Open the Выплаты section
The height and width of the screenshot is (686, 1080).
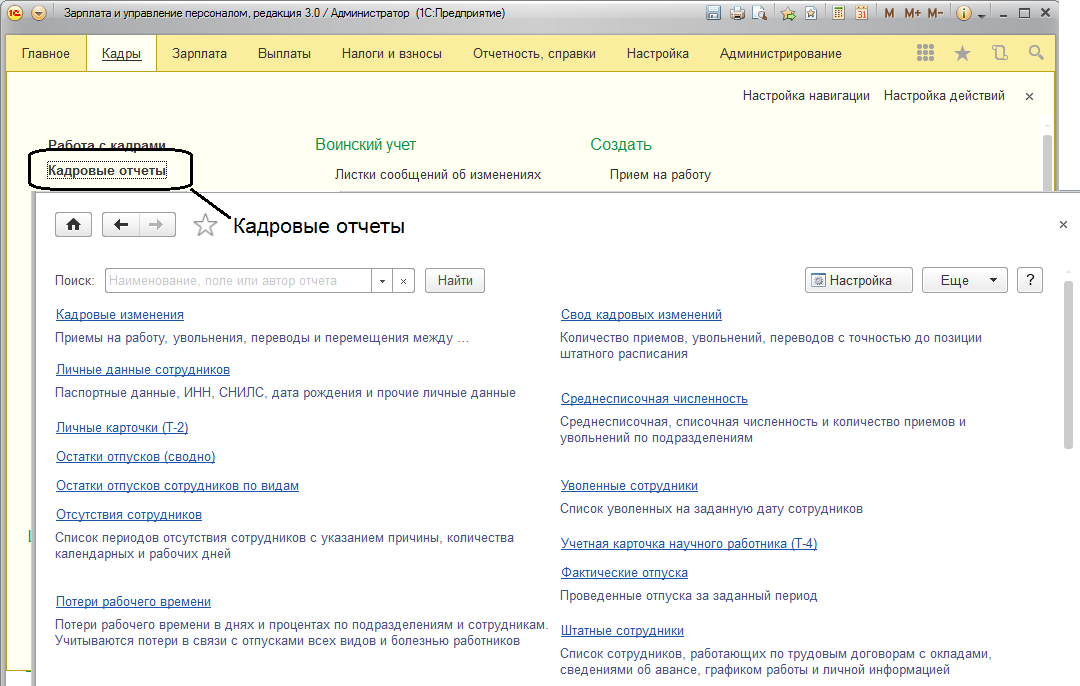(x=284, y=54)
